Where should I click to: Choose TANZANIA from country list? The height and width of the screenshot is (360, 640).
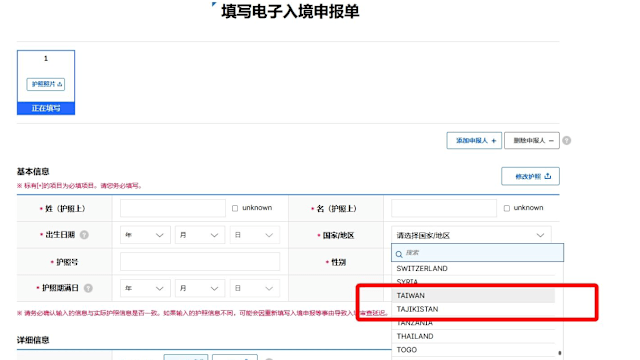pos(473,322)
